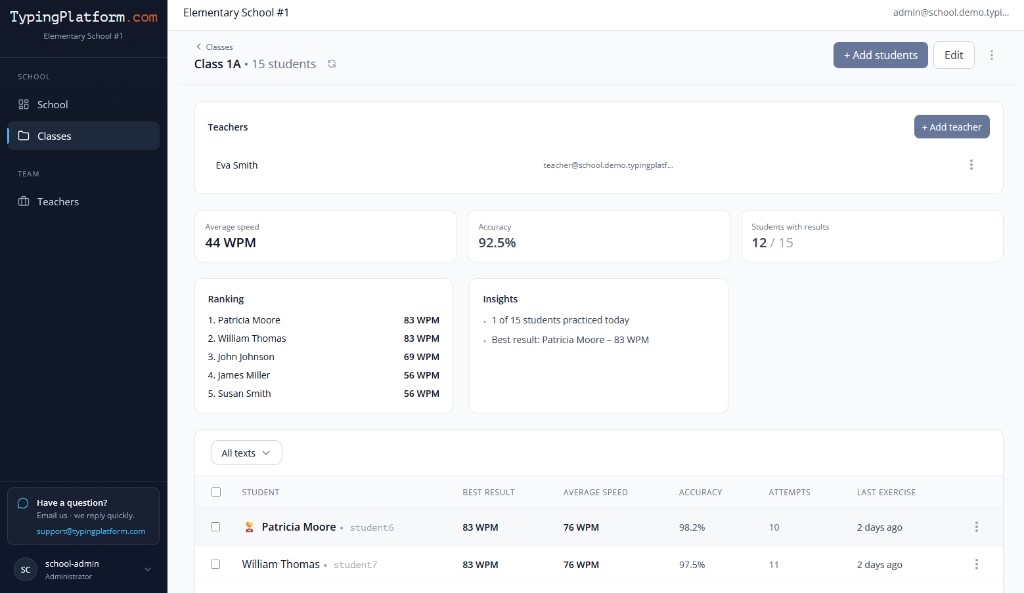
Task: Click the Teachers briefcase icon in sidebar
Action: point(24,201)
